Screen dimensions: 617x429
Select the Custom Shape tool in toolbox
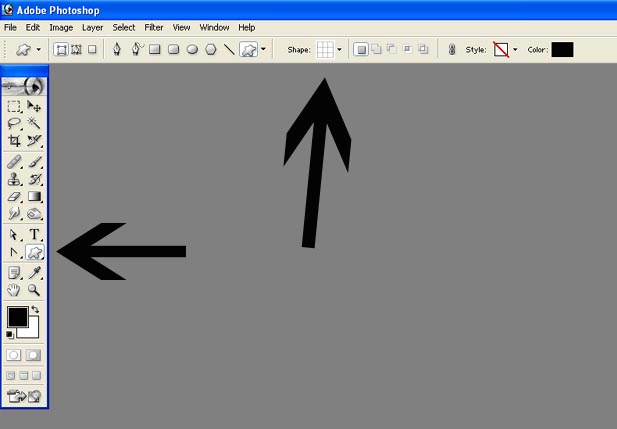(x=34, y=252)
